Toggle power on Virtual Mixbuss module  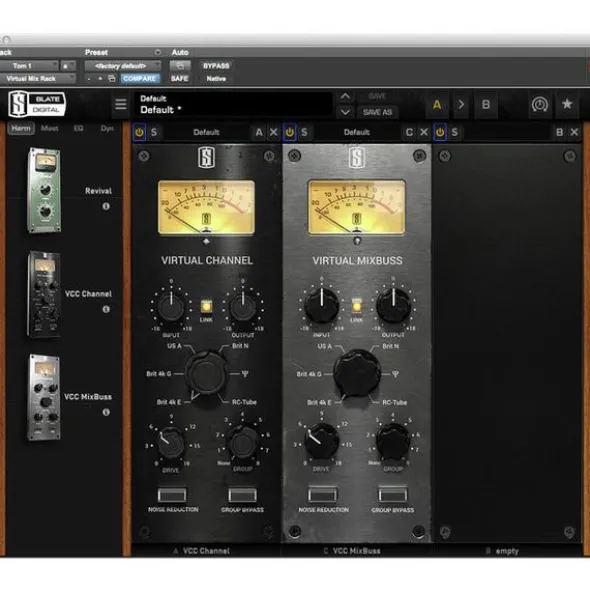click(290, 132)
